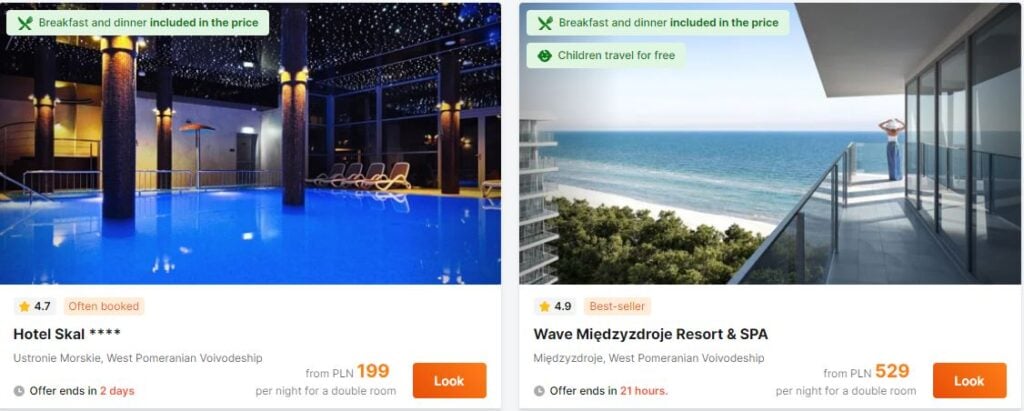Open the Wave Międzyzdroje sea view photo
Viewport: 1024px width, 411px height.
pos(770,144)
